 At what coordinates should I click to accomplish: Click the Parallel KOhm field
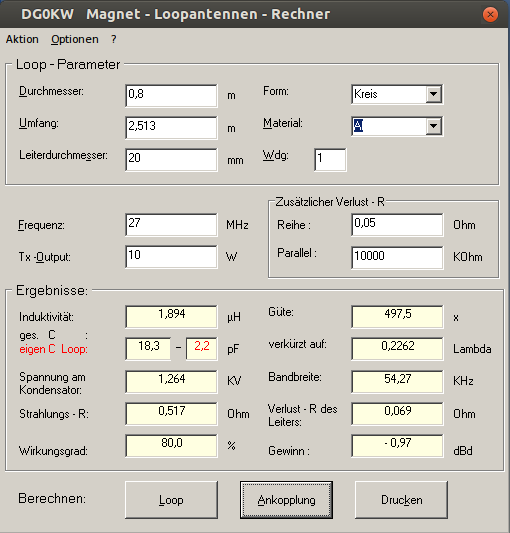click(397, 257)
